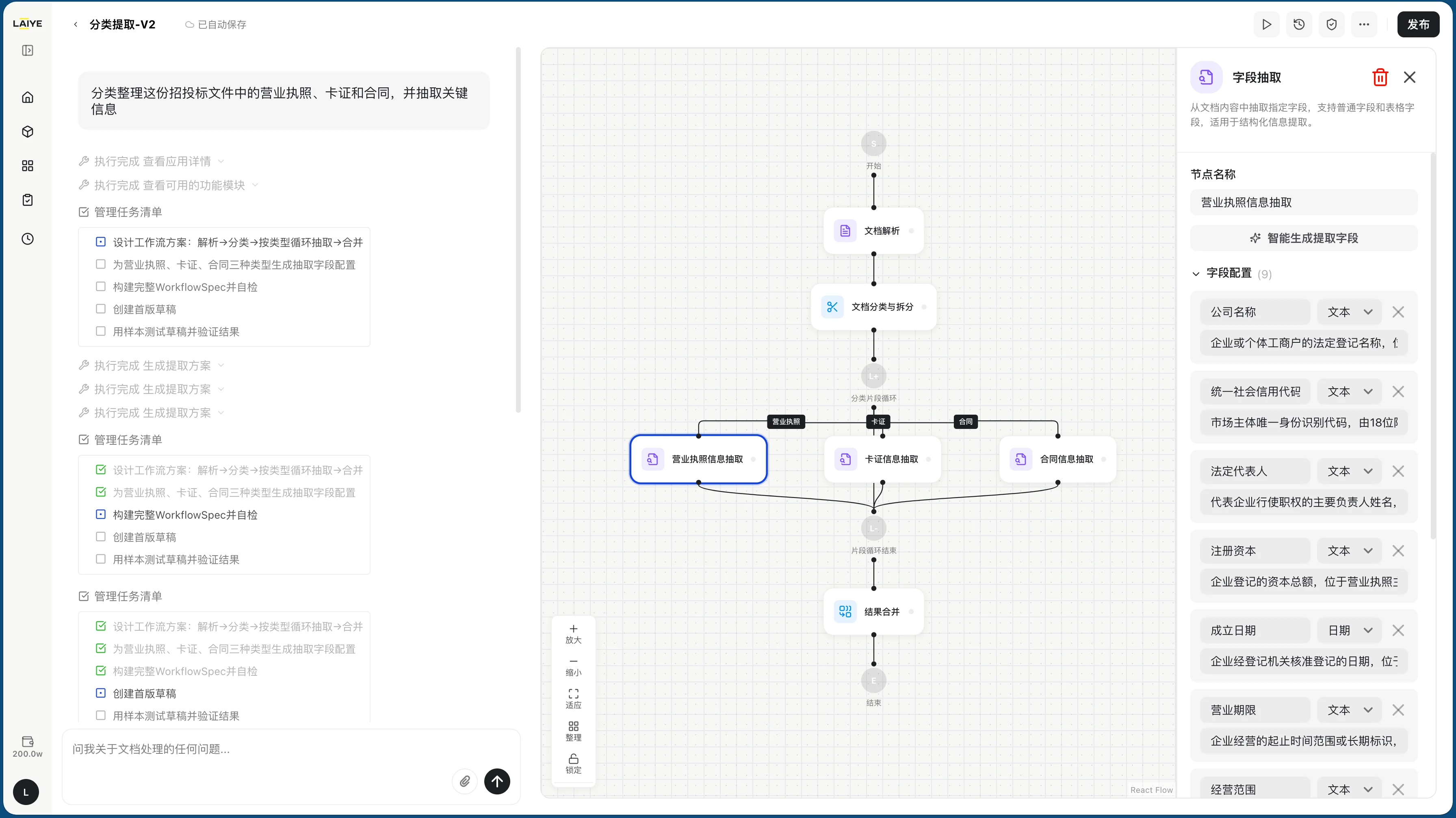Toggle first 创建首版草稿 checkbox
The height and width of the screenshot is (818, 1456).
pos(101,308)
